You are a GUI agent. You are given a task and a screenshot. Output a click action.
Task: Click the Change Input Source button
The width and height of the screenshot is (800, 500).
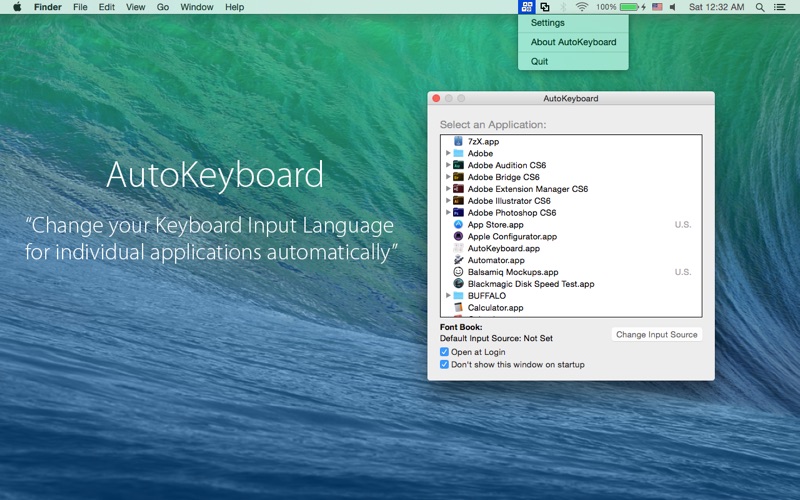(x=657, y=335)
